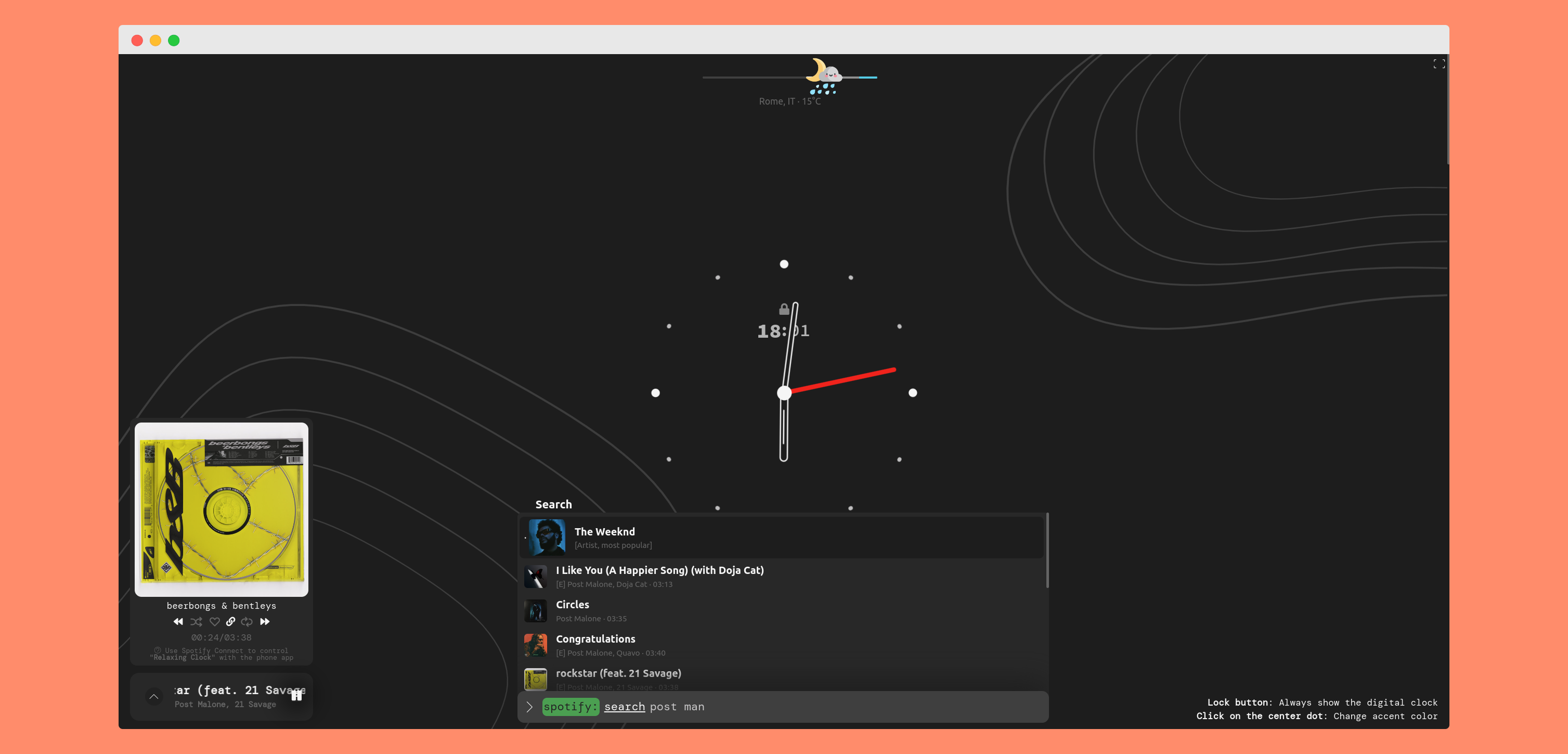Close window with red button
Viewport: 1568px width, 754px height.
137,40
